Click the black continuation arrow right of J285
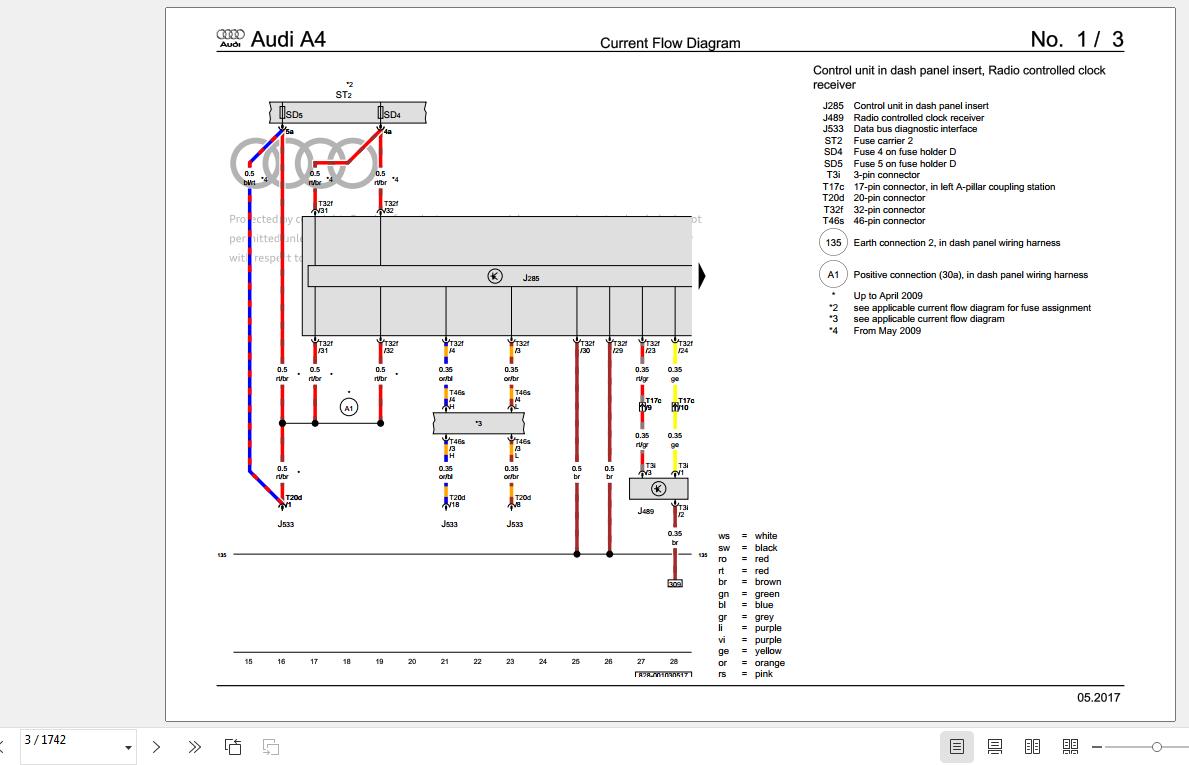Image resolution: width=1189 pixels, height=765 pixels. [702, 276]
